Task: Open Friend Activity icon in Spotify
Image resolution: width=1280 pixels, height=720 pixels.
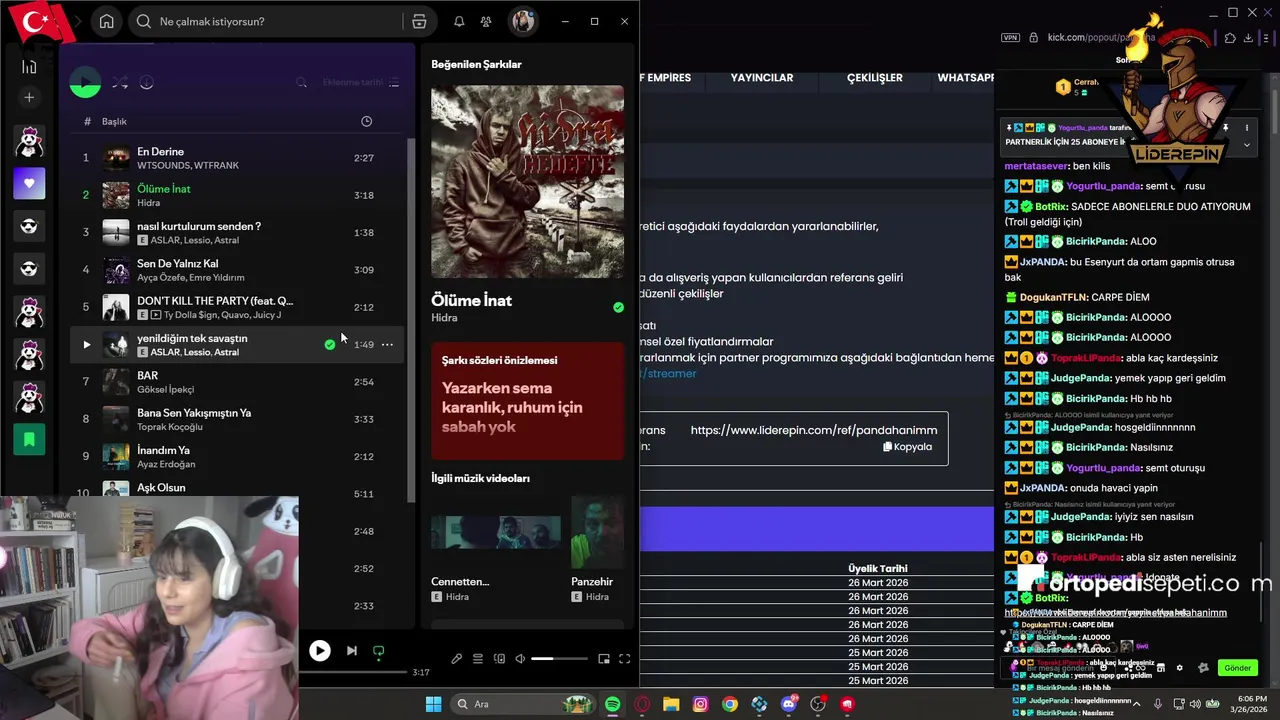Action: click(486, 21)
